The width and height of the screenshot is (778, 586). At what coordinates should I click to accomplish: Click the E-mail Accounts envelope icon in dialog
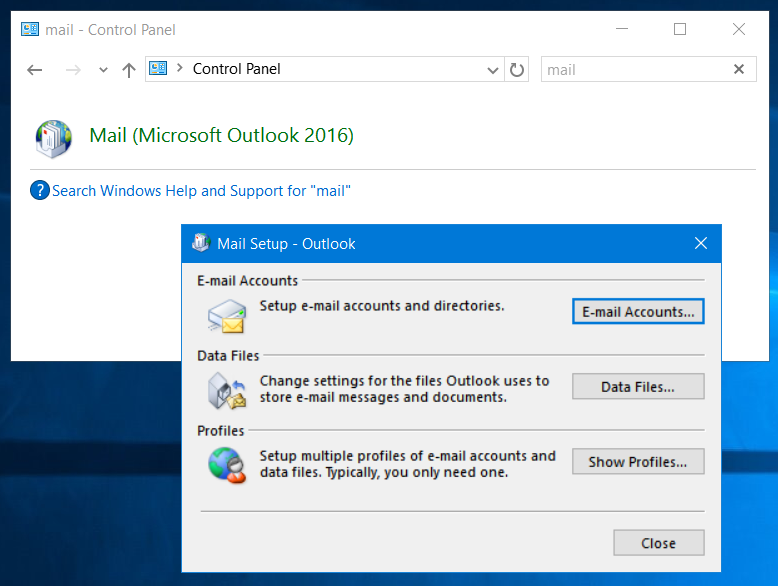click(x=226, y=314)
